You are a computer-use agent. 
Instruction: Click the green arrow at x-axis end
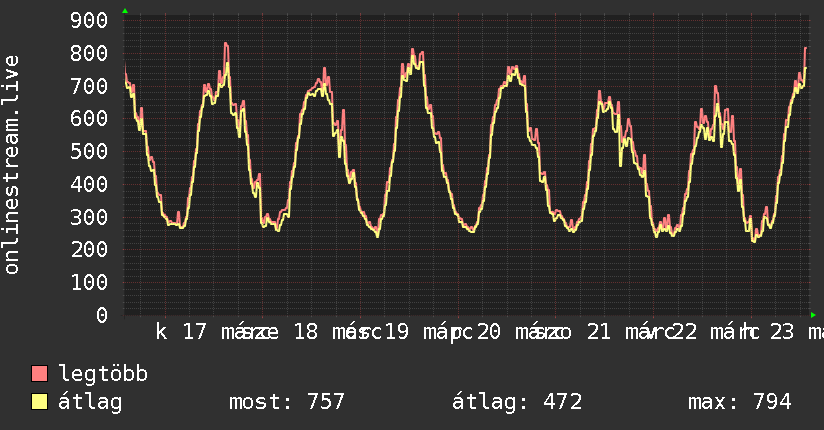point(813,315)
